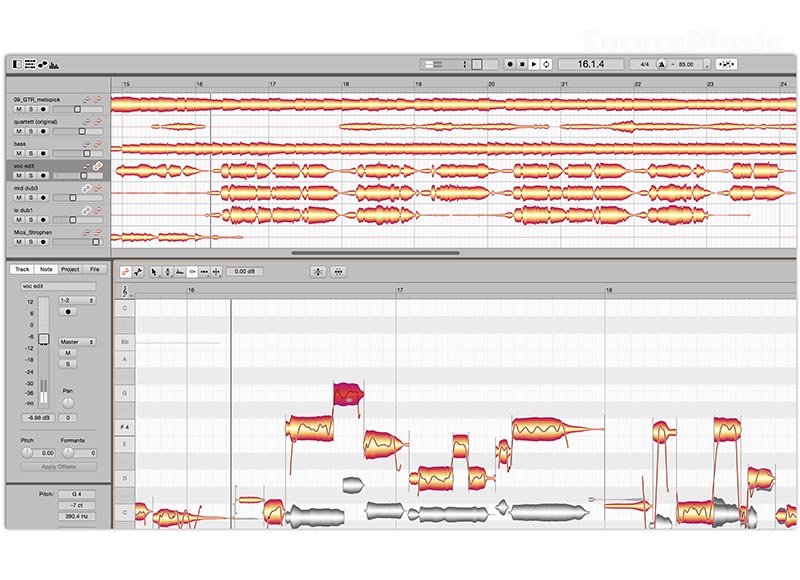Open the 1-2 input channel dropdown

[77, 300]
